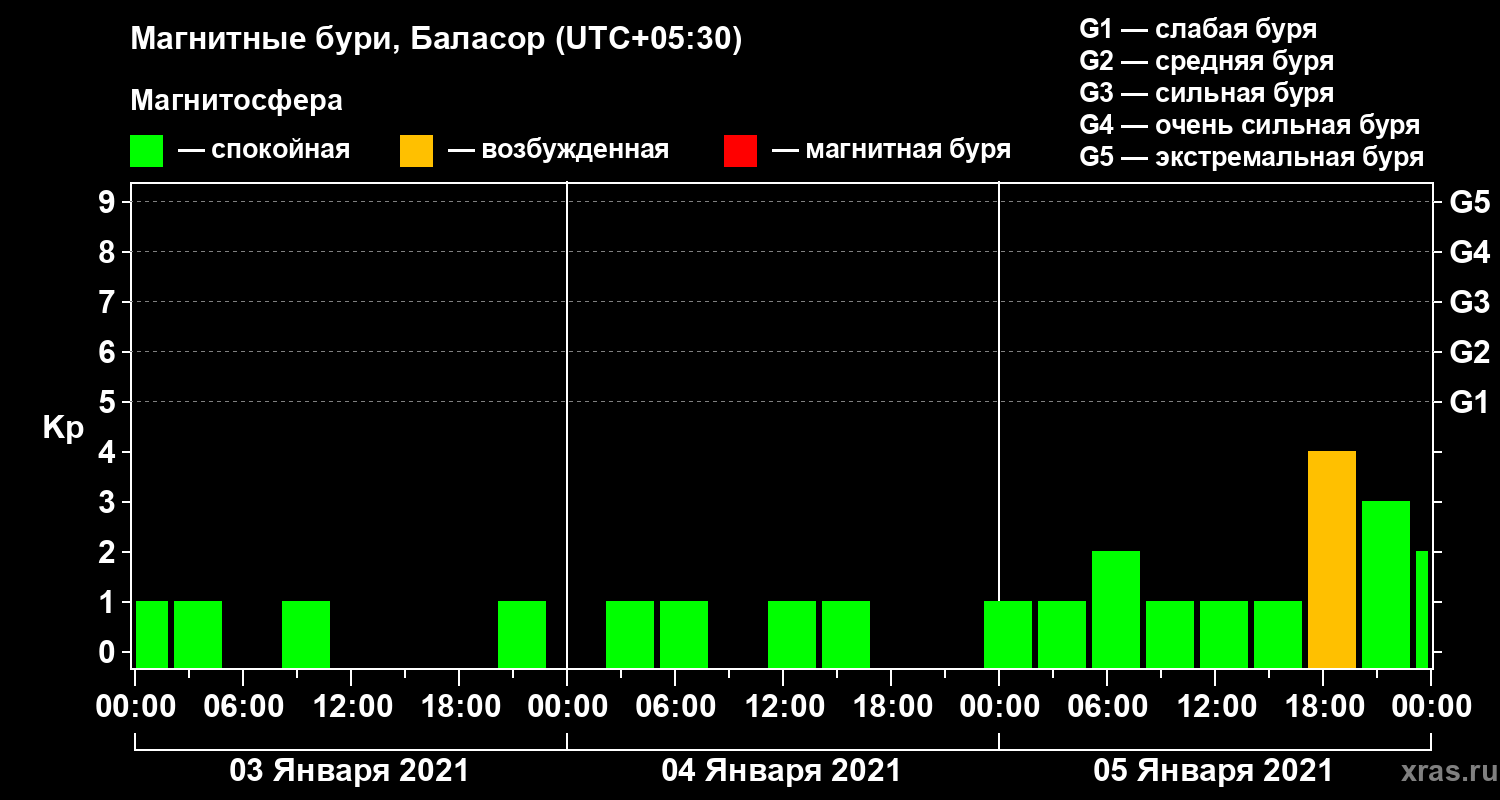Click the 'Магнитосфера' heading
Image resolution: width=1500 pixels, height=800 pixels.
236,101
